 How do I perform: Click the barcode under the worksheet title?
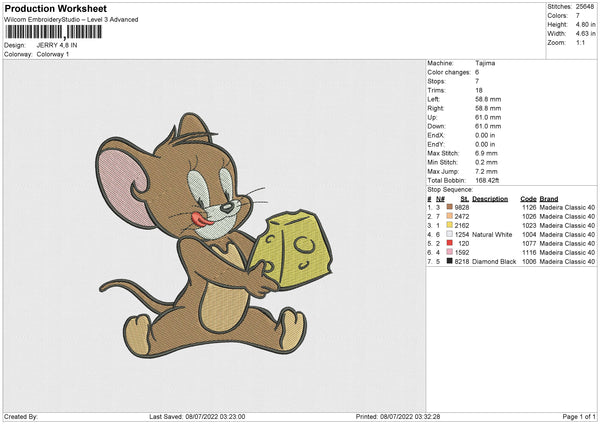(x=54, y=32)
